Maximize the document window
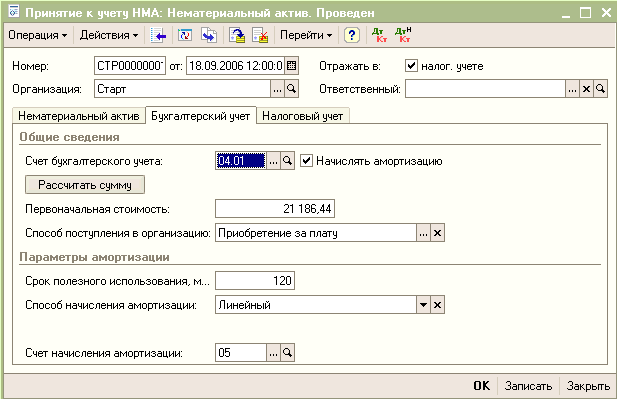The width and height of the screenshot is (617, 399). (586, 13)
